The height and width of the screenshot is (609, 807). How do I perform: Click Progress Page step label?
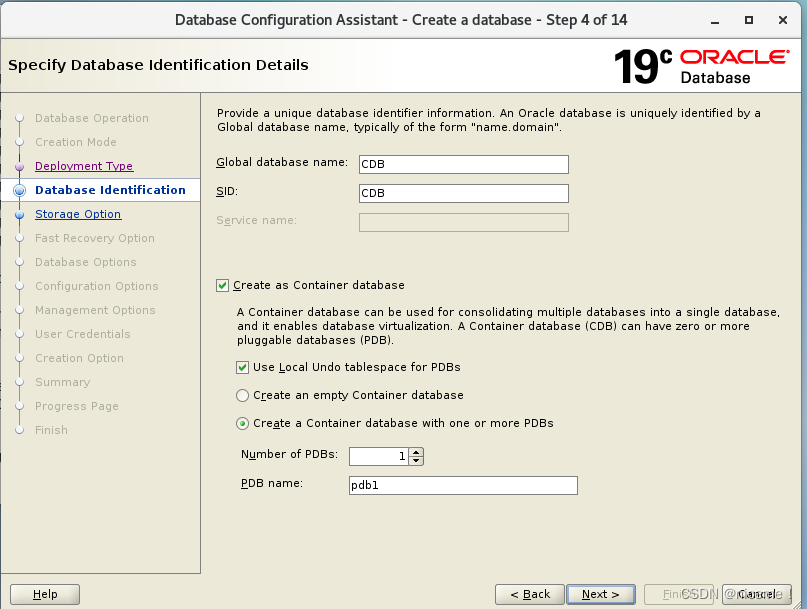tap(77, 406)
